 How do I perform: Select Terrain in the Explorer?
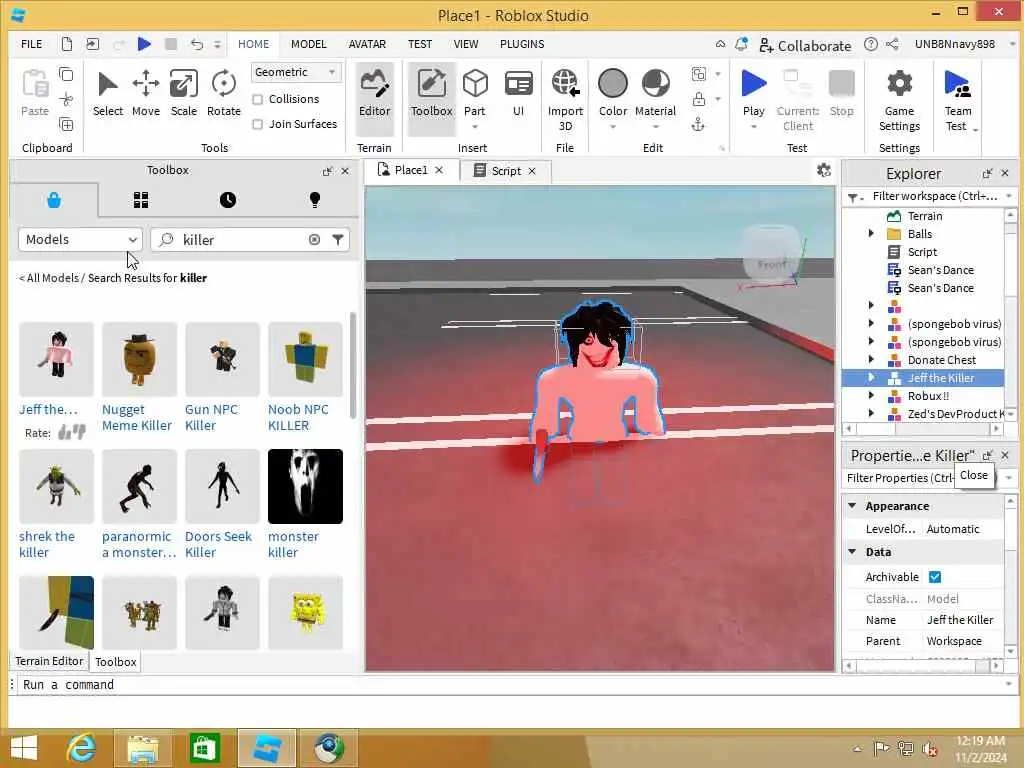[x=925, y=216]
